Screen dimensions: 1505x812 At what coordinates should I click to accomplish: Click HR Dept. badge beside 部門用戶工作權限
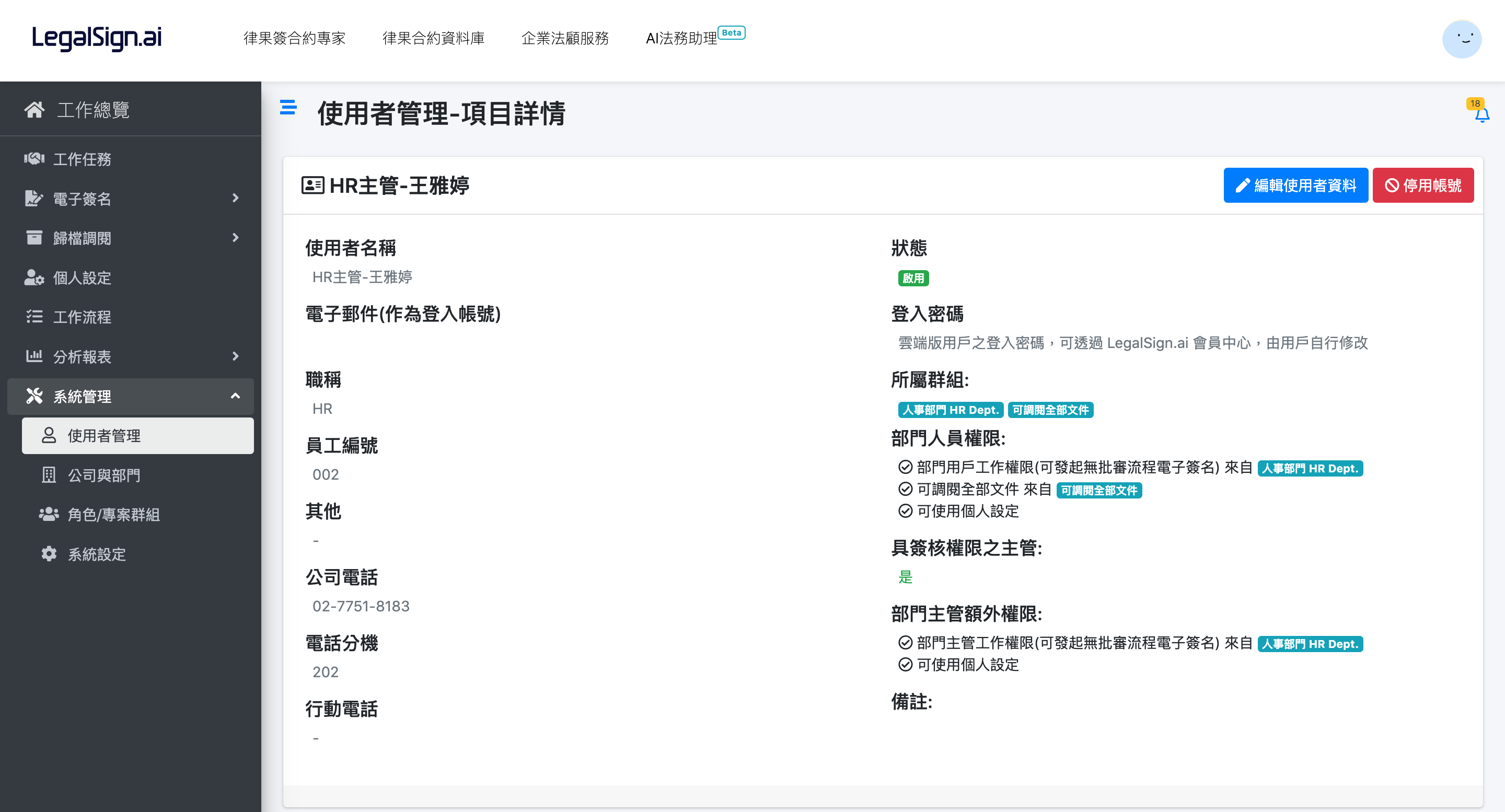click(1310, 468)
